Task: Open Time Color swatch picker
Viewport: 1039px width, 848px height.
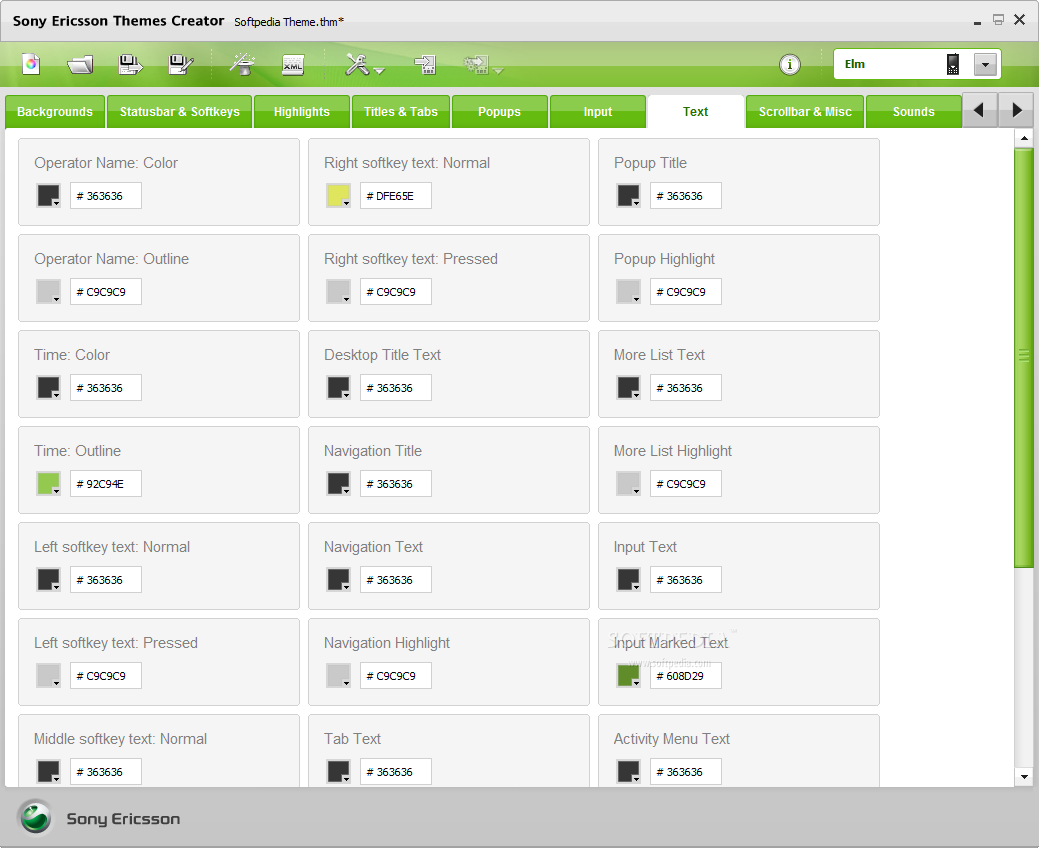Action: tap(48, 388)
